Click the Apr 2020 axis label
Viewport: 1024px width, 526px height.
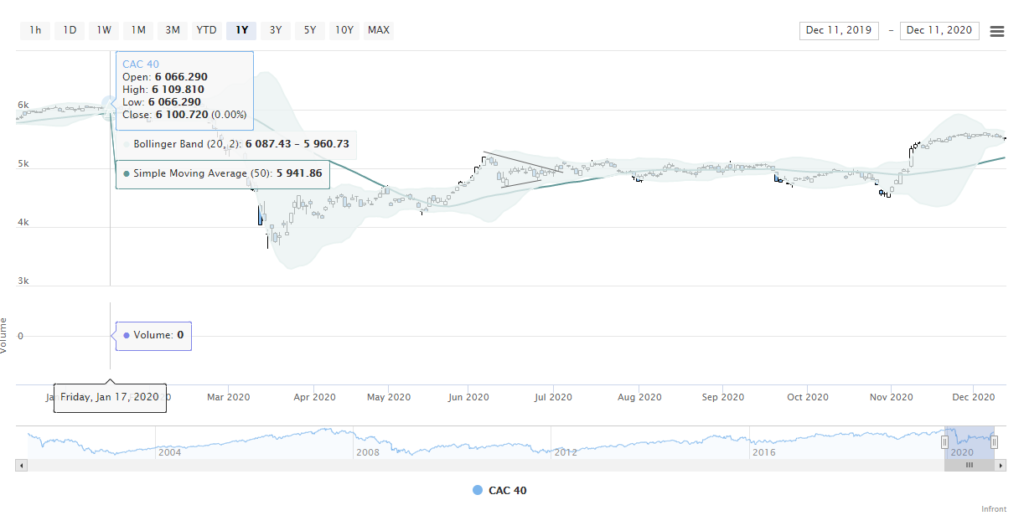click(x=314, y=397)
